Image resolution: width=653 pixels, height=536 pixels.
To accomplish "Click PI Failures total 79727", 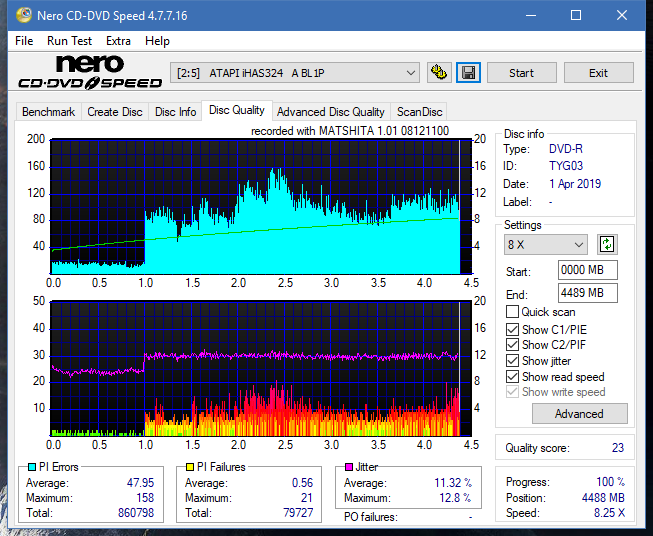I will point(298,513).
